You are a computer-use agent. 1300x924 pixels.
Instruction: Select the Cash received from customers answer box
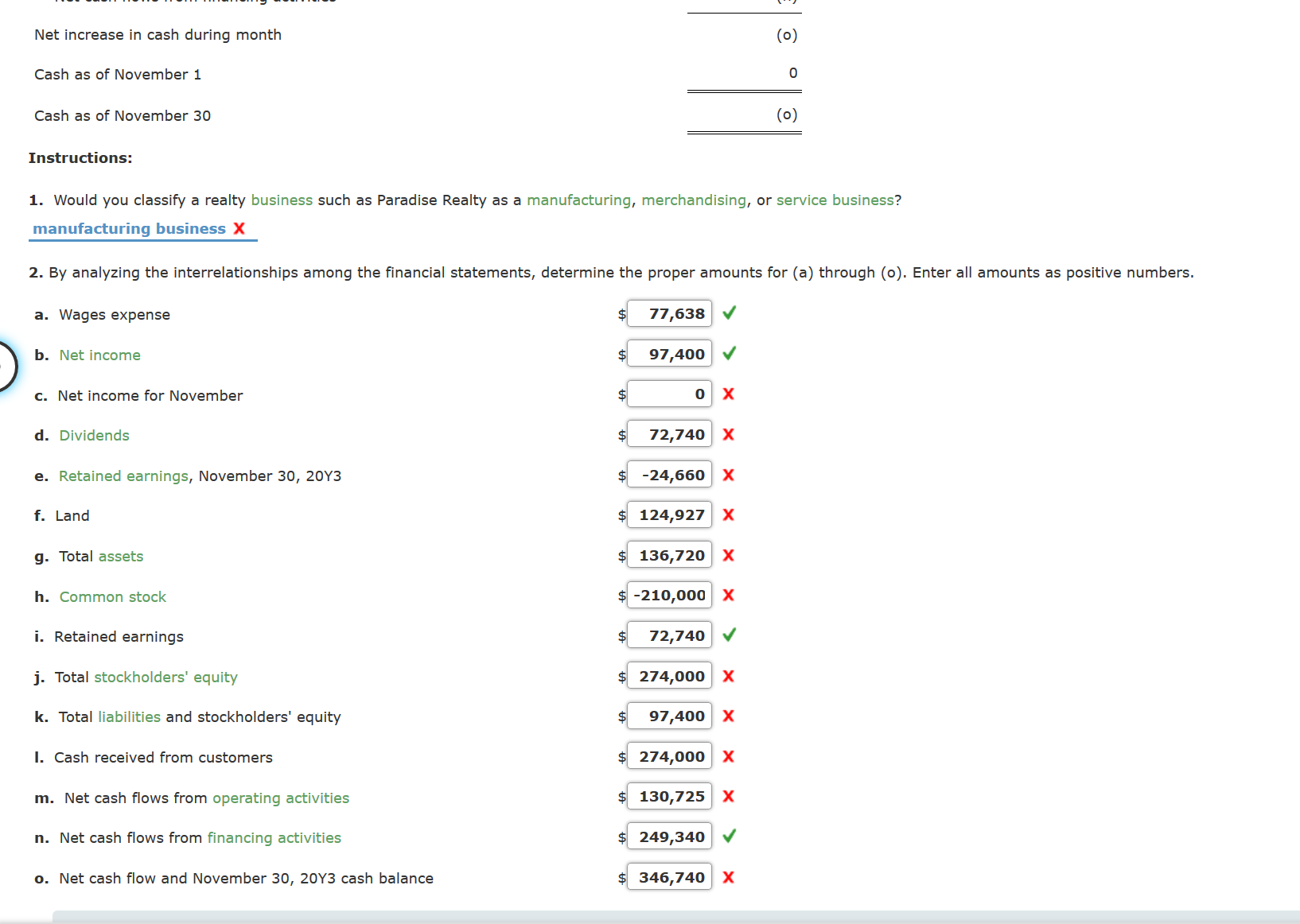[x=668, y=756]
